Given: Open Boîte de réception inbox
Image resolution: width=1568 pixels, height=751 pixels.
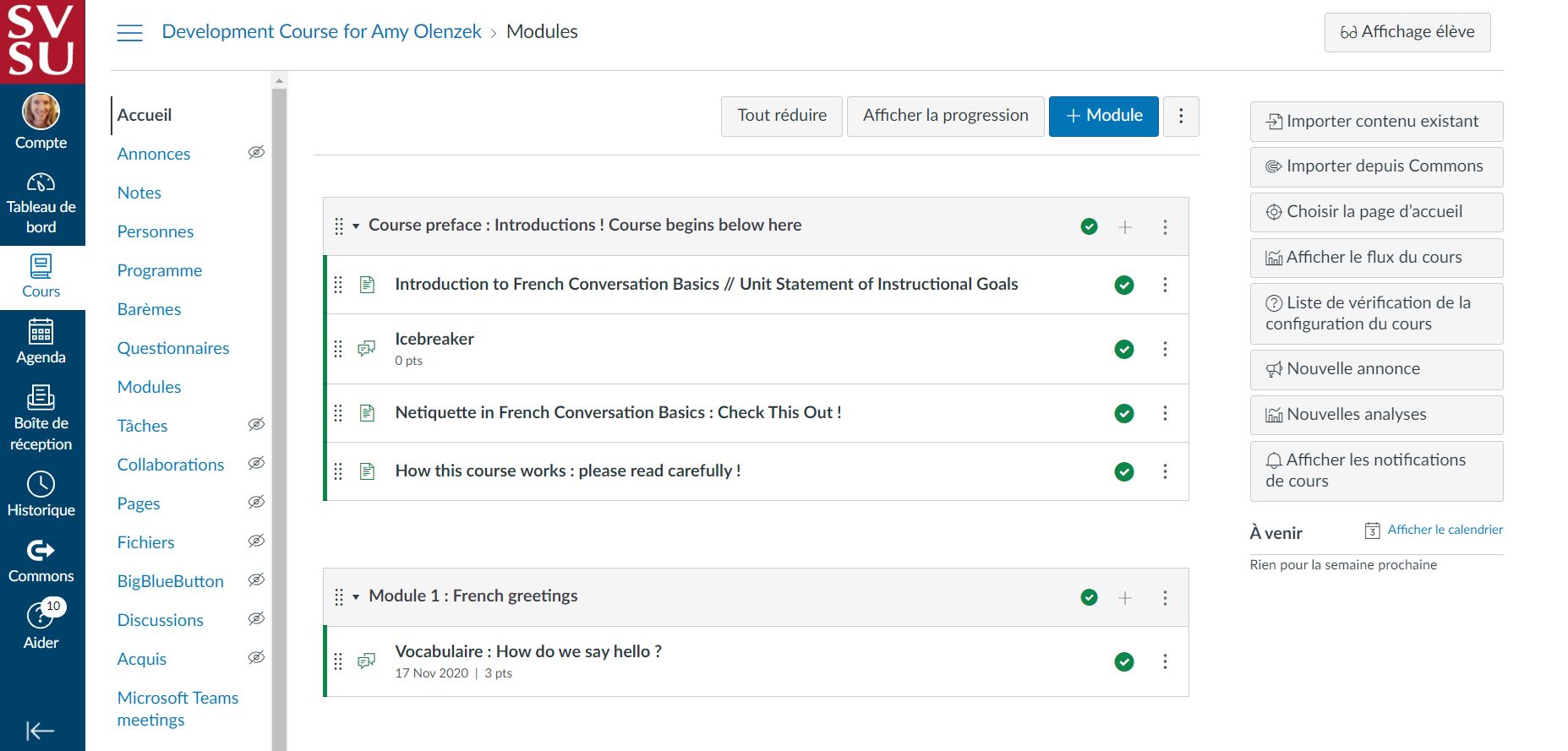Looking at the screenshot, I should pos(41,397).
